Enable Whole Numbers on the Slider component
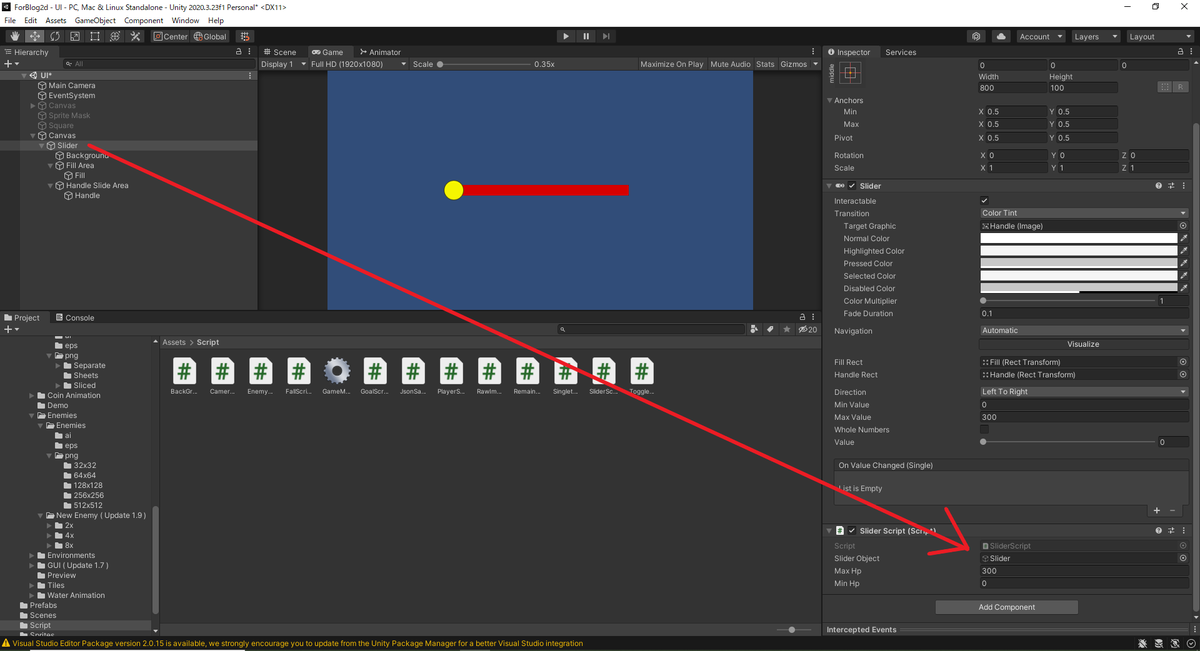The height and width of the screenshot is (651, 1200). point(985,429)
